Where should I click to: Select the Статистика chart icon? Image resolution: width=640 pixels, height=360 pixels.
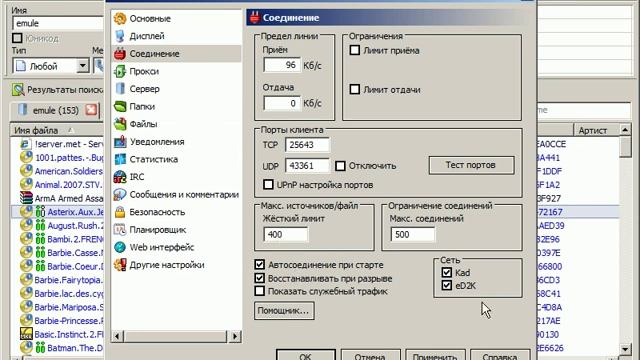120,159
